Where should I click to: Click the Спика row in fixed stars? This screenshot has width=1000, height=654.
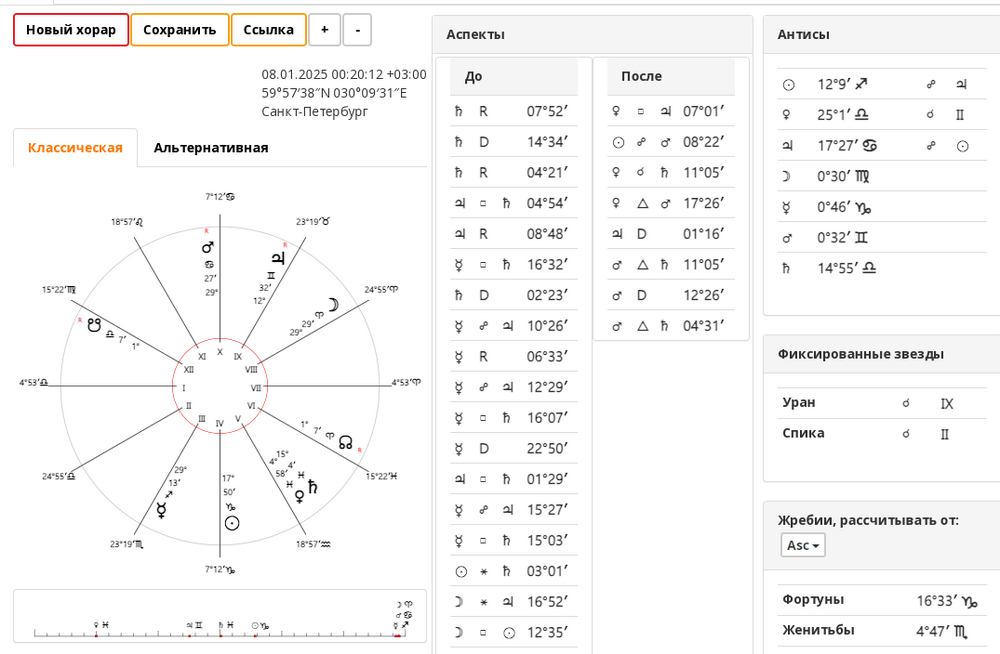[882, 434]
